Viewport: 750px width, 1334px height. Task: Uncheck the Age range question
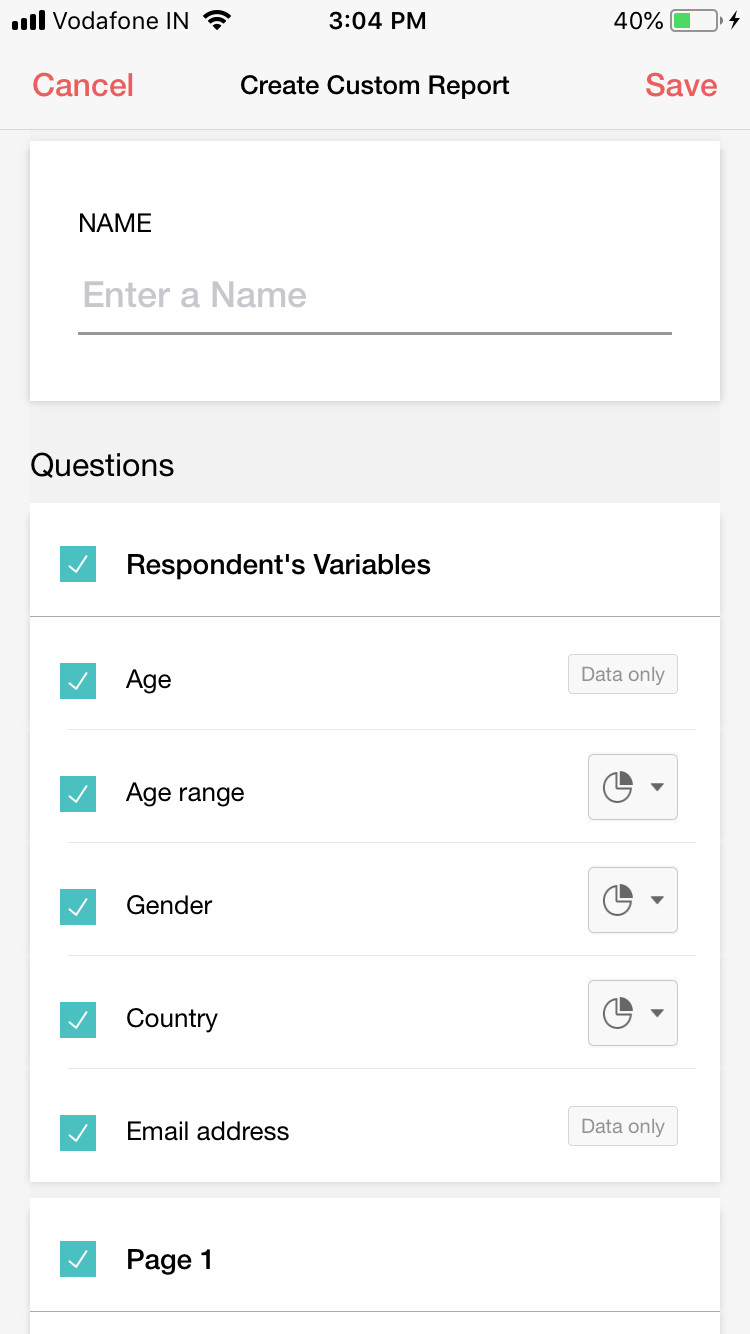pyautogui.click(x=78, y=793)
